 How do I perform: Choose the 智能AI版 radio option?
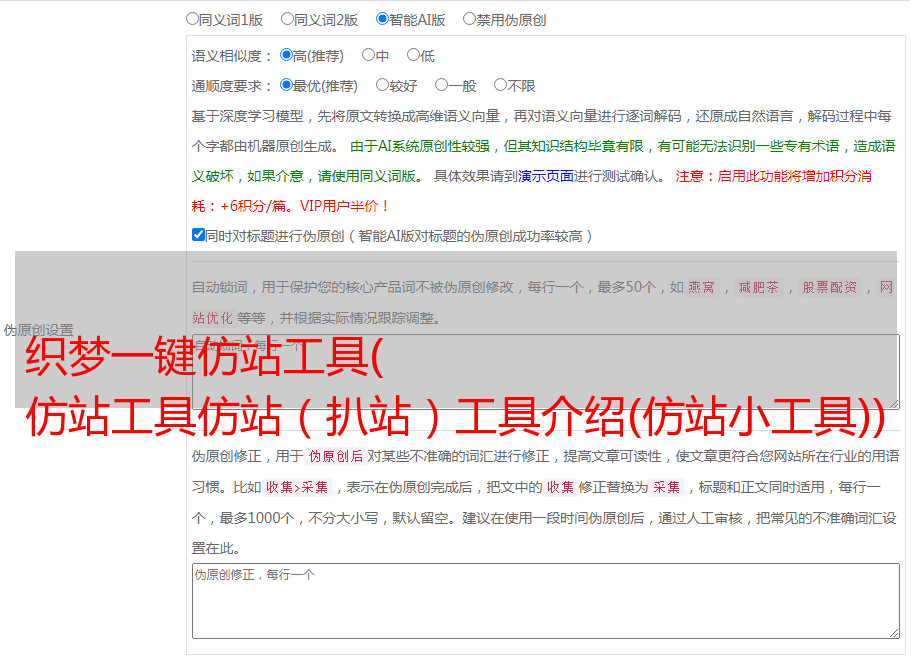point(382,19)
